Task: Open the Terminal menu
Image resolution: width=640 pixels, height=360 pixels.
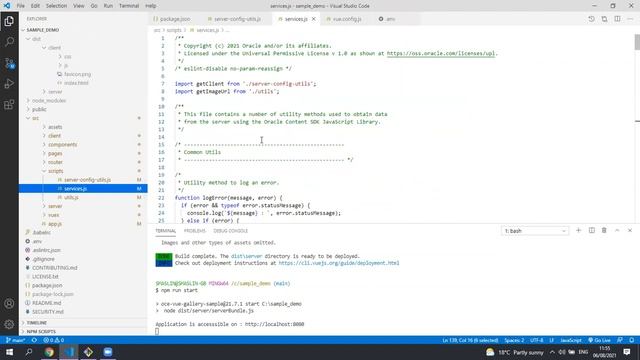Action: click(129, 6)
